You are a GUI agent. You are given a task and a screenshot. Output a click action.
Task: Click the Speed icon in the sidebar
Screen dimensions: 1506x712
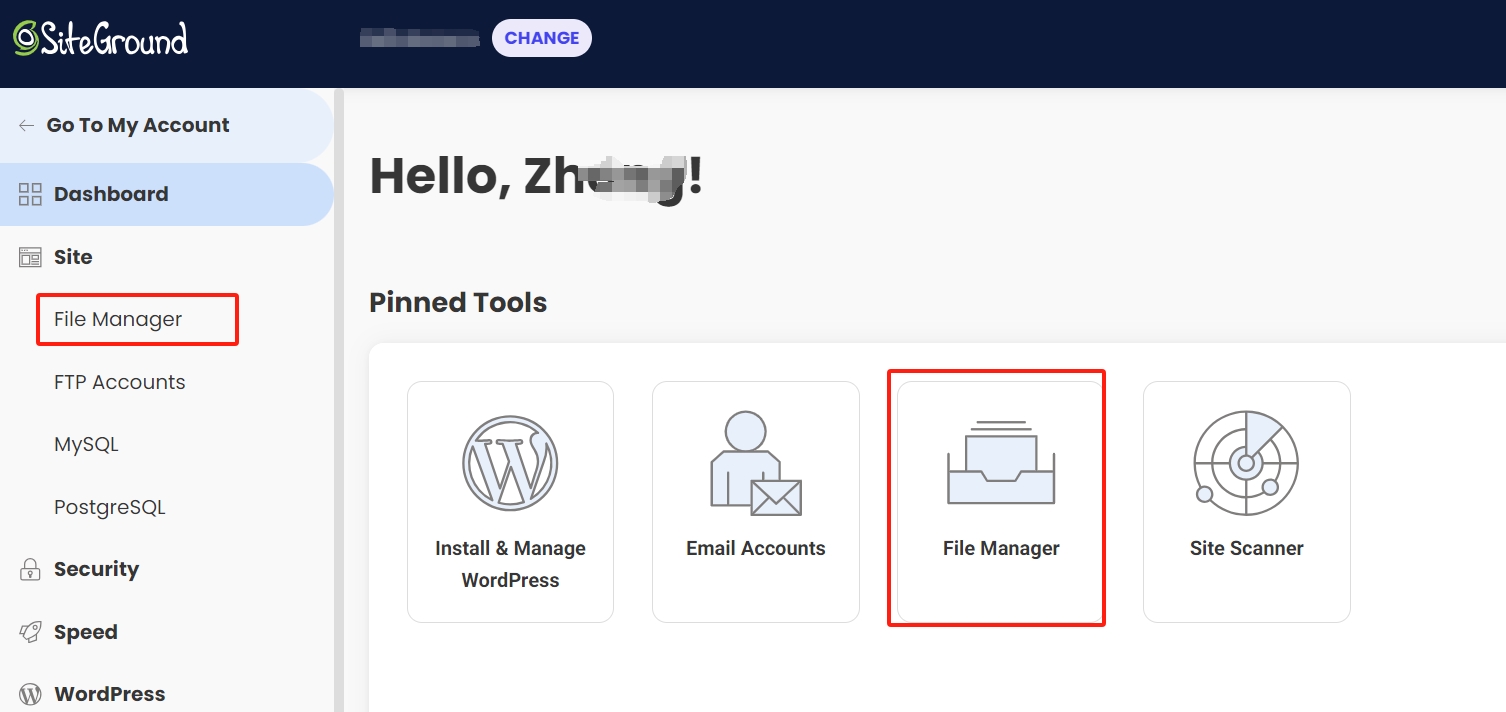(x=28, y=631)
